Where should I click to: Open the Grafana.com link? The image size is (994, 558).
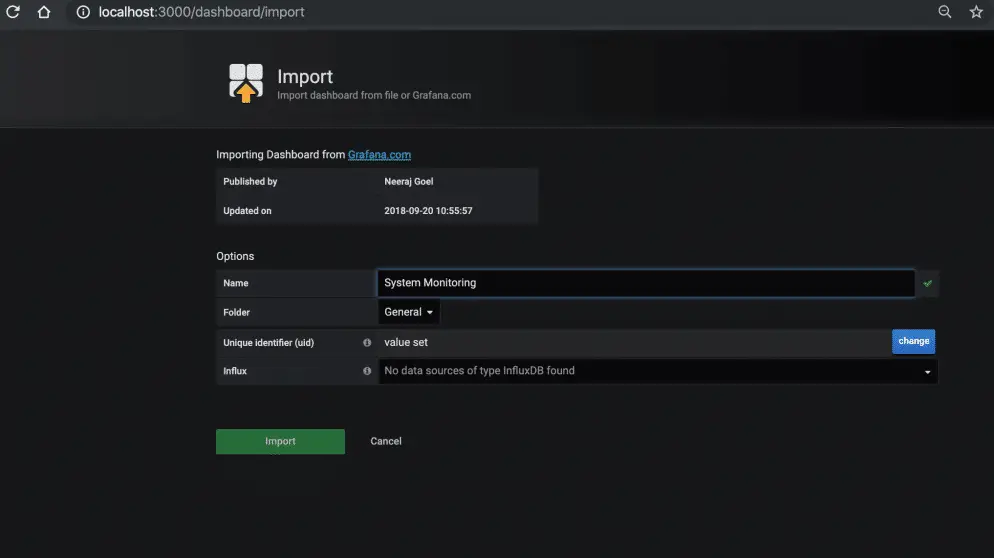point(379,155)
